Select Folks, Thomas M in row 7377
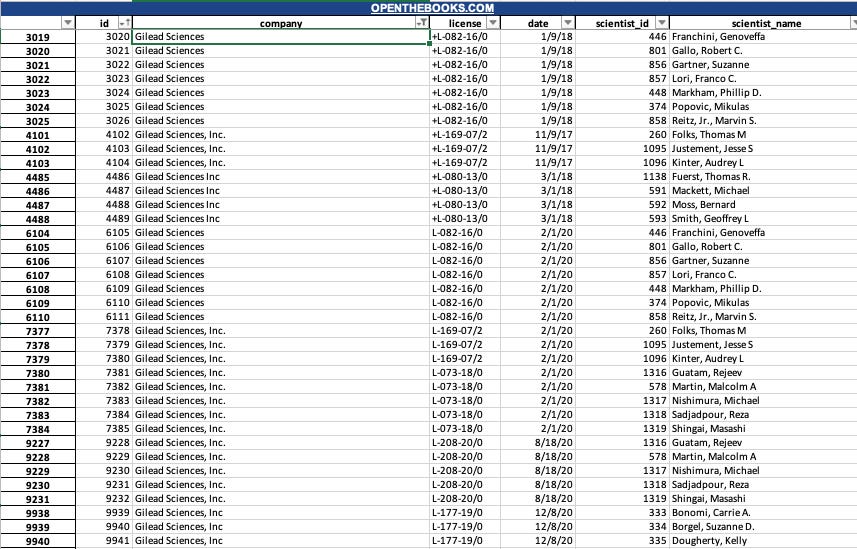This screenshot has width=857, height=549. click(763, 331)
